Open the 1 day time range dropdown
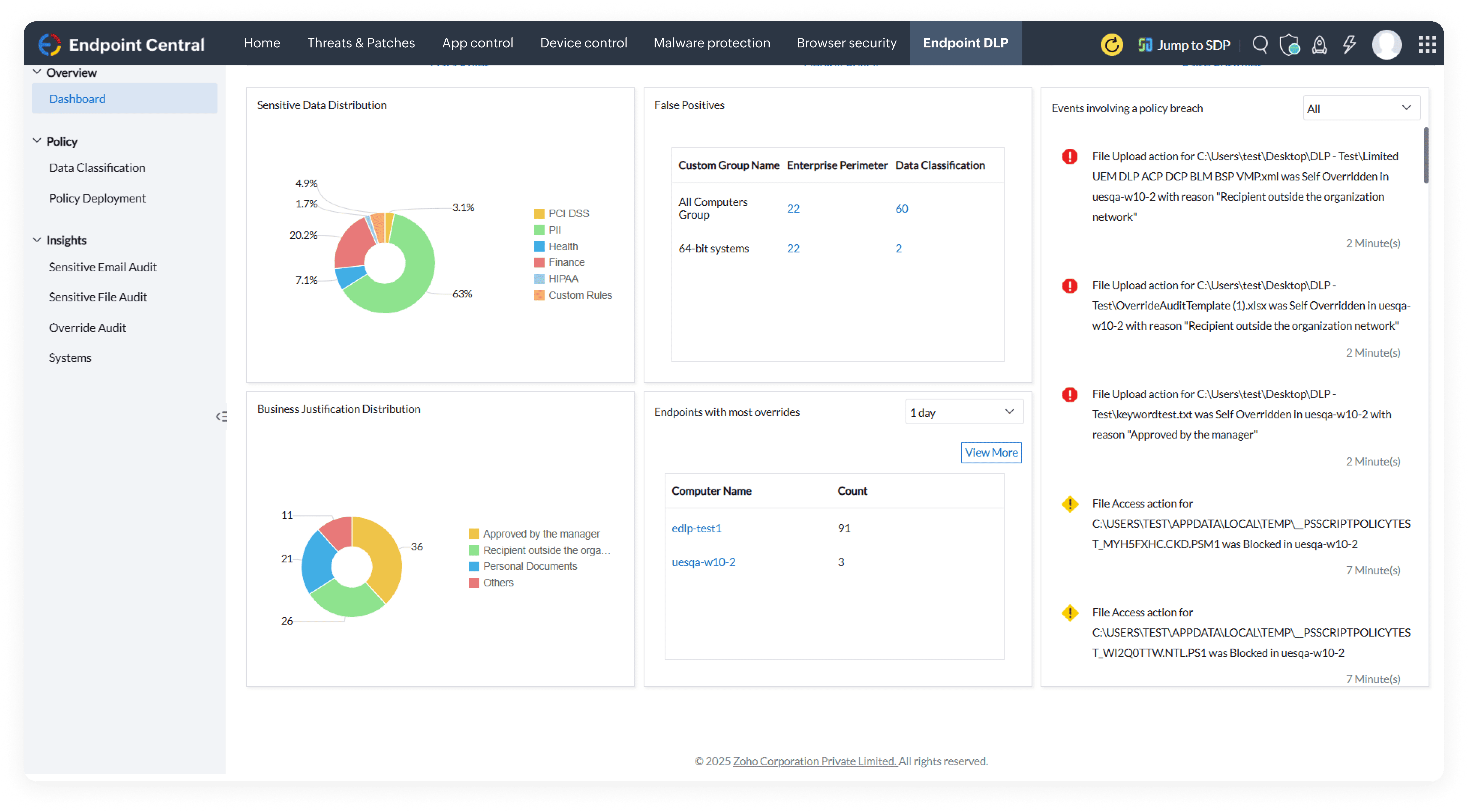Viewport: 1468px width, 812px height. pos(963,412)
